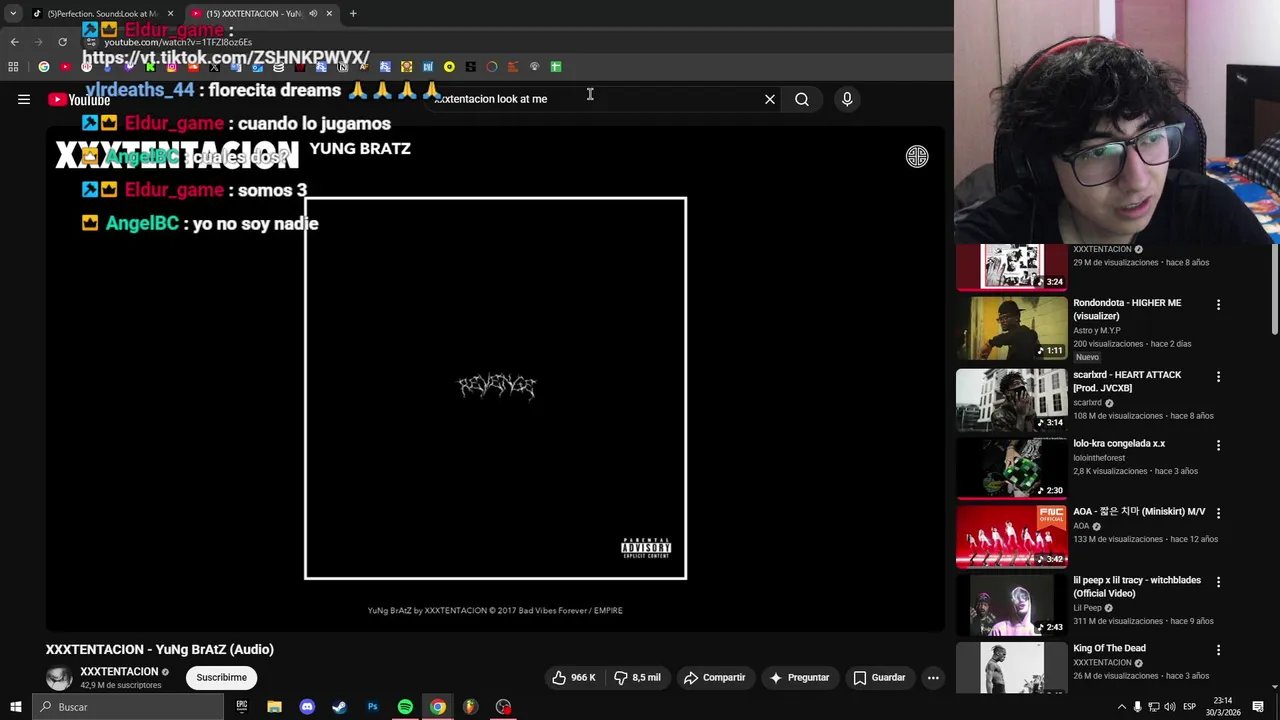Click the recommendations sidebar scrollbar
This screenshot has width=1280, height=720.
tap(1274, 290)
